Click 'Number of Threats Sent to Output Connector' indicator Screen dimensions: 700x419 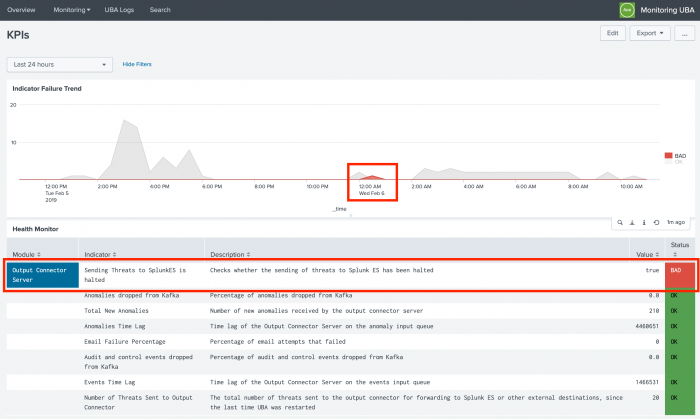pyautogui.click(x=138, y=402)
